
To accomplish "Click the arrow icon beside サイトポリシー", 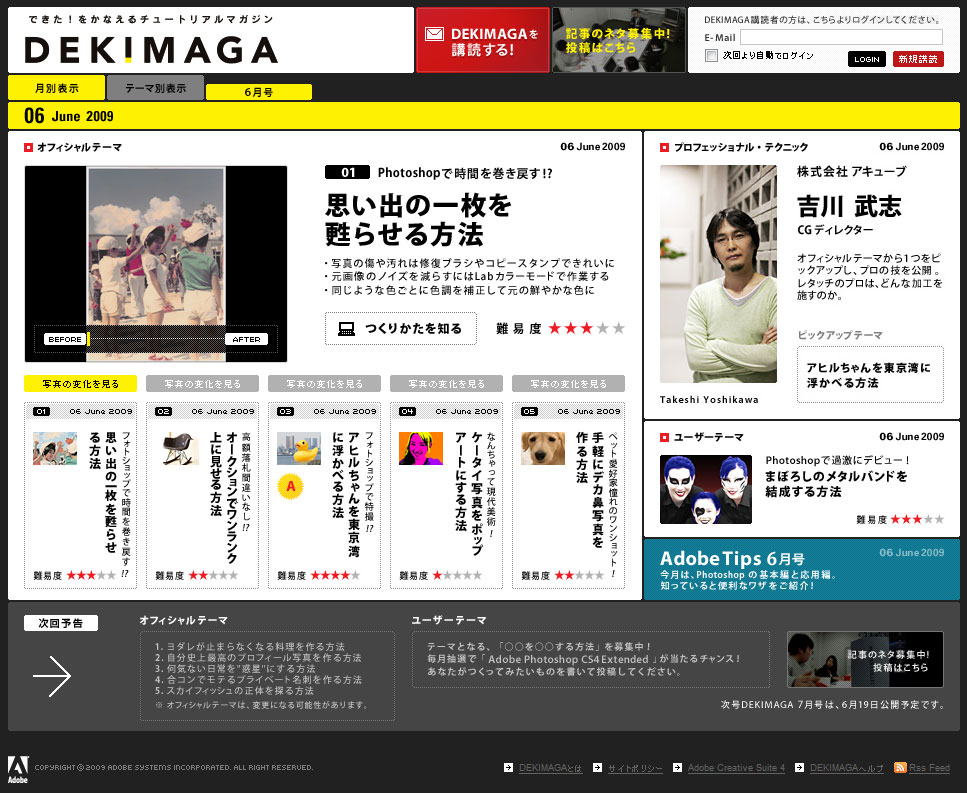I will click(x=597, y=768).
